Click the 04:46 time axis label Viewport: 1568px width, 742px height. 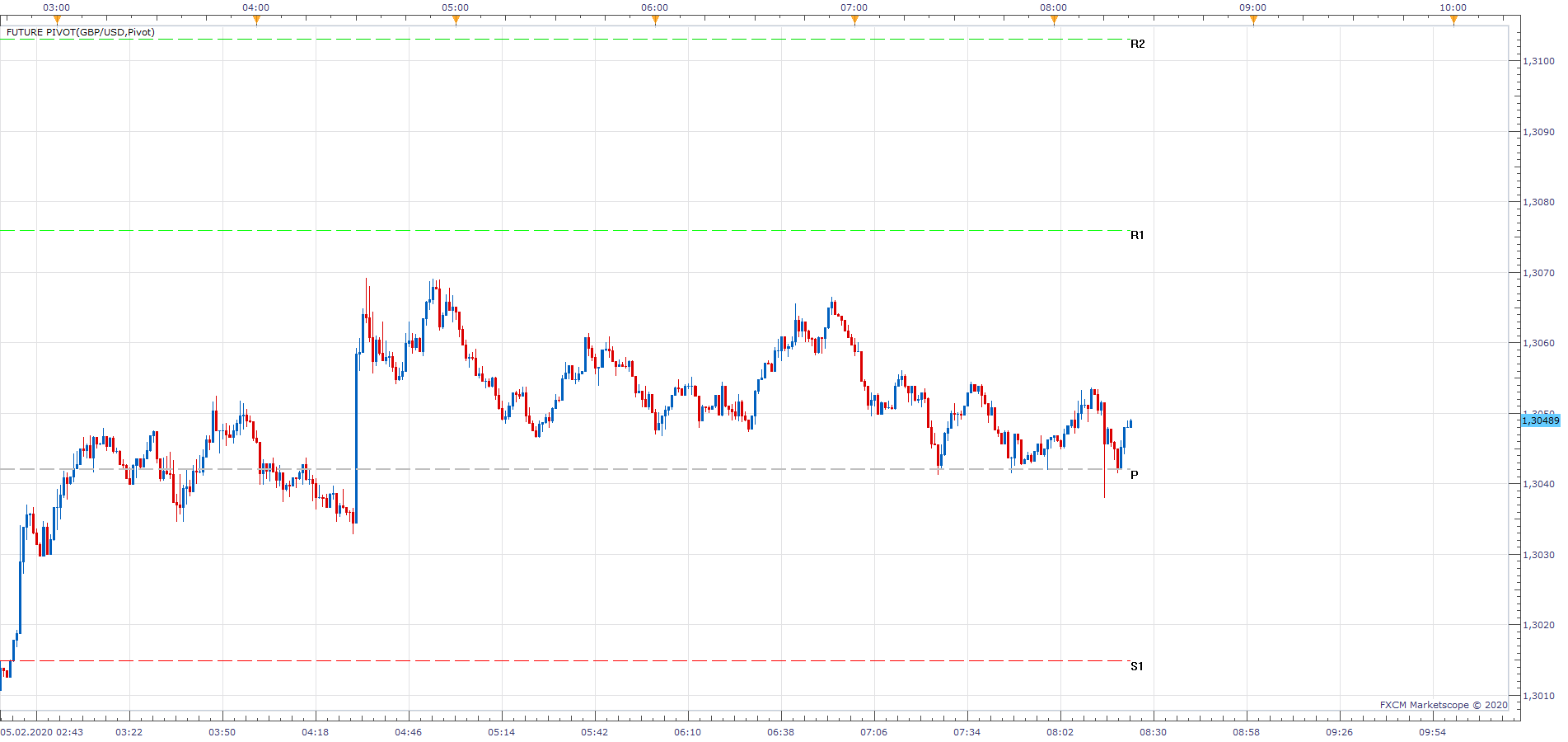coord(409,732)
